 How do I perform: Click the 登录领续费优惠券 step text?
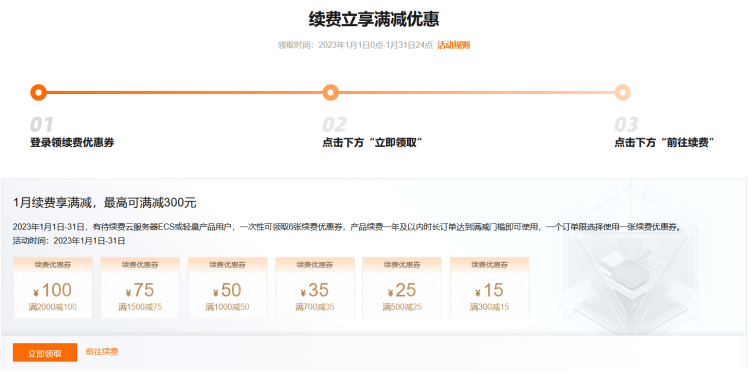pos(72,143)
